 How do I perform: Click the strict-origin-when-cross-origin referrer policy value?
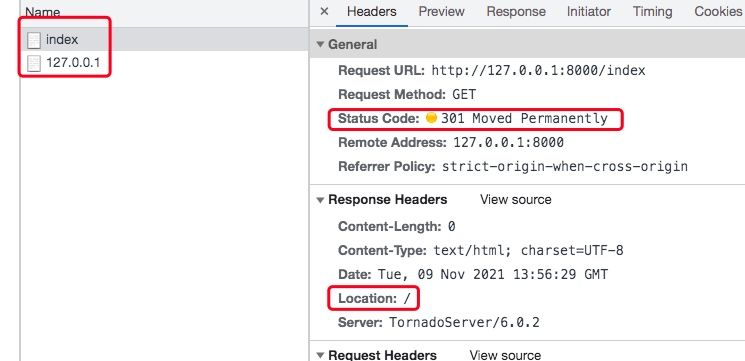pos(565,167)
